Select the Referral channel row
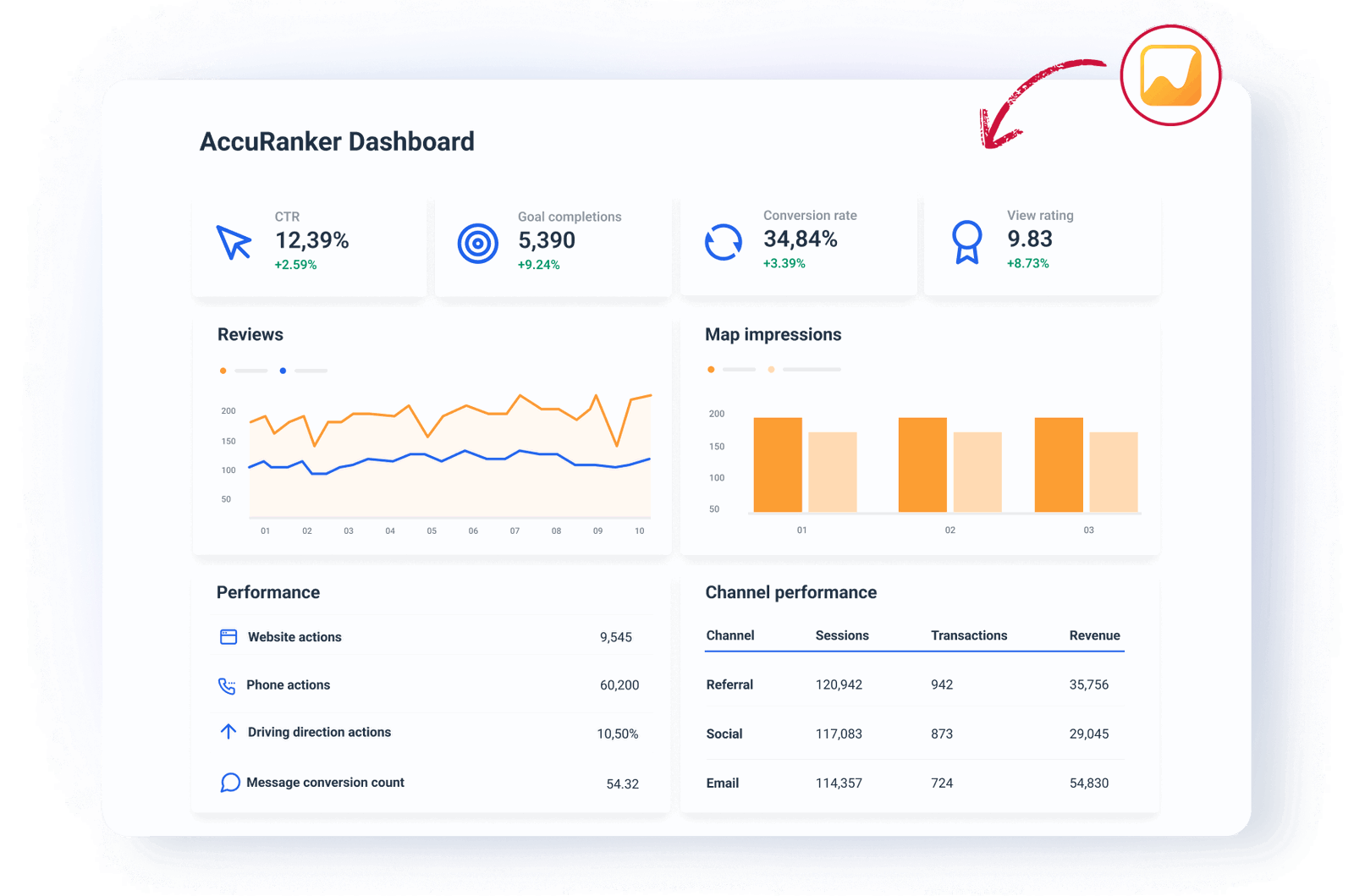The image size is (1354, 896). pos(914,684)
